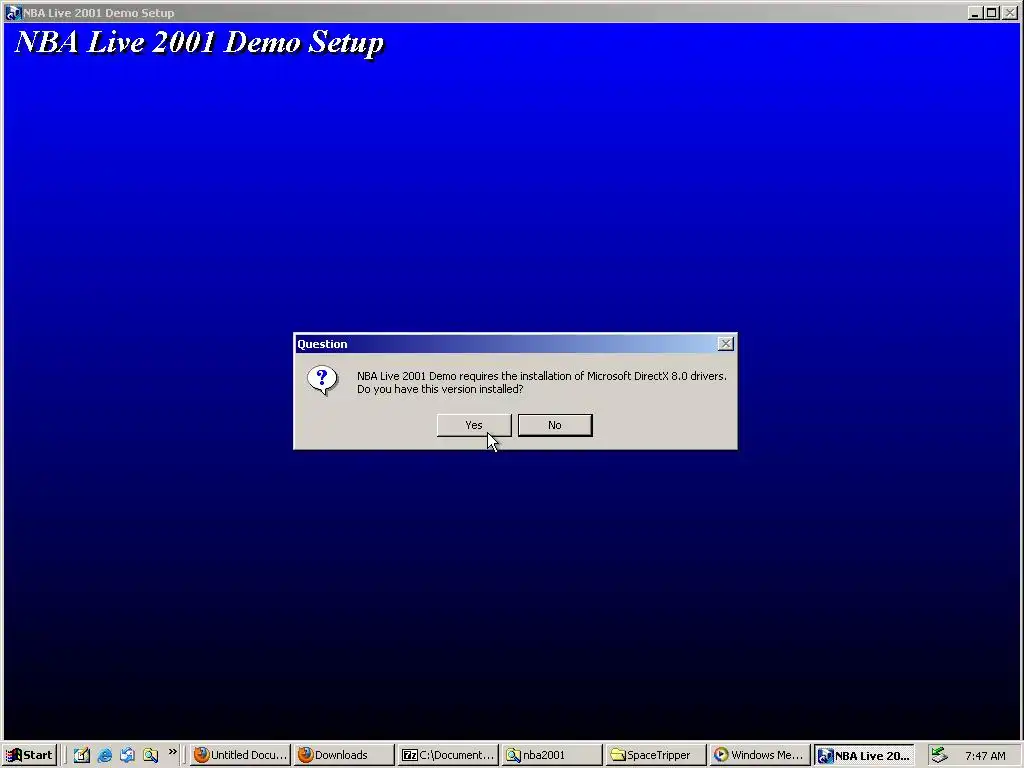Close the Question dialog with X
The image size is (1024, 768).
726,344
